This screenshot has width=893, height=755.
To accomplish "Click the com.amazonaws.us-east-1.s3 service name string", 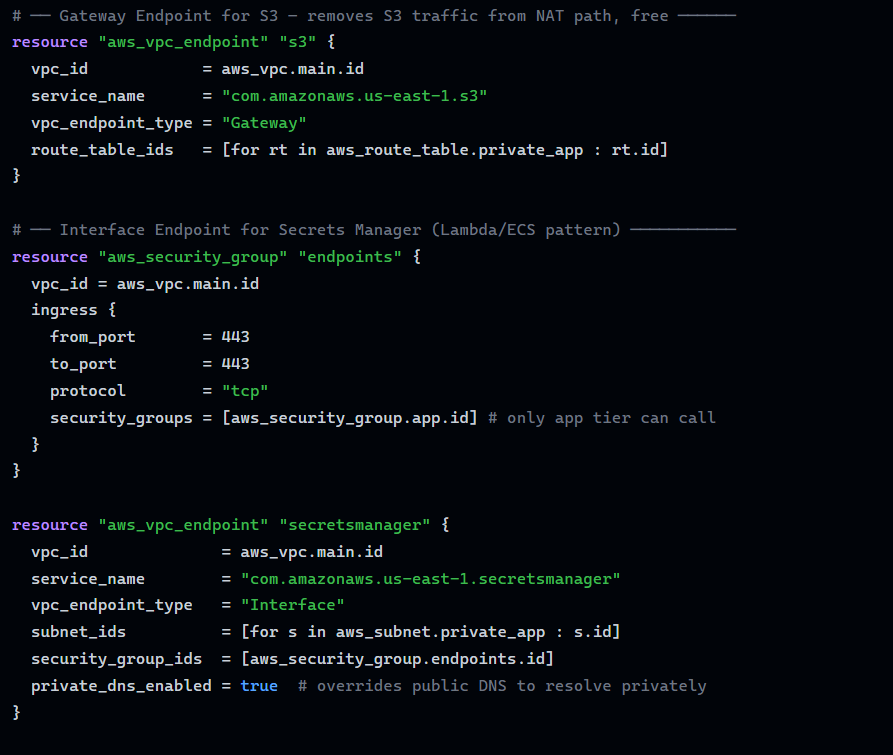I will (354, 96).
